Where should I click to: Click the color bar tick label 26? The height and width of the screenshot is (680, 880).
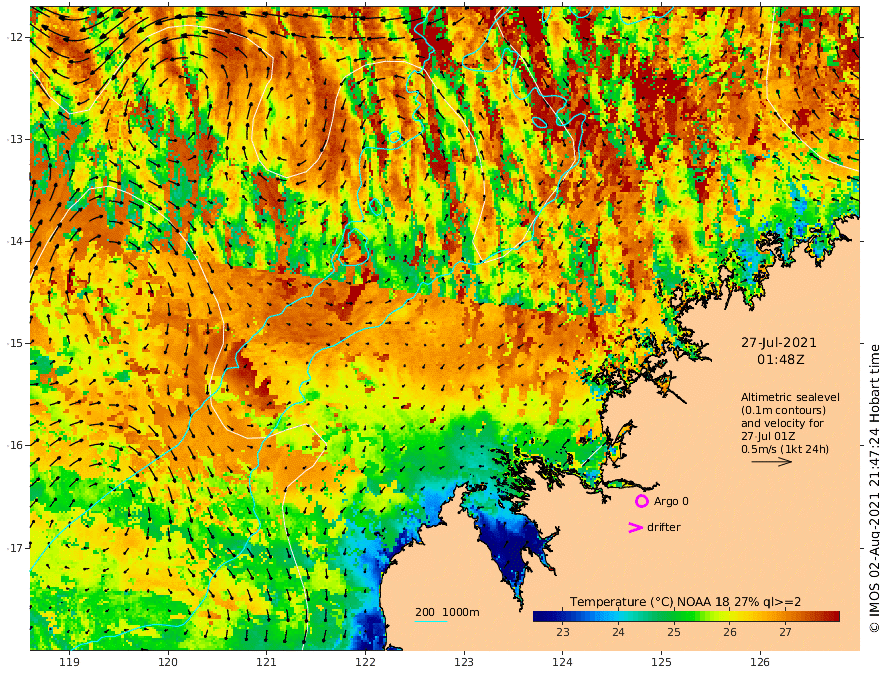click(x=730, y=632)
